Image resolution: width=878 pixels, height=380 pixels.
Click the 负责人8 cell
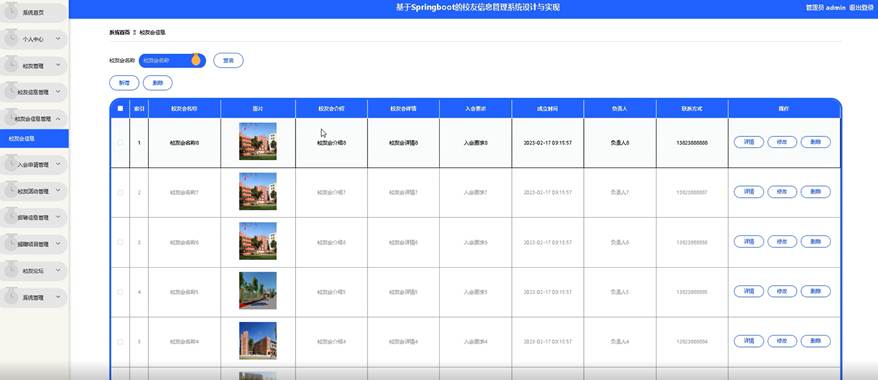(620, 143)
